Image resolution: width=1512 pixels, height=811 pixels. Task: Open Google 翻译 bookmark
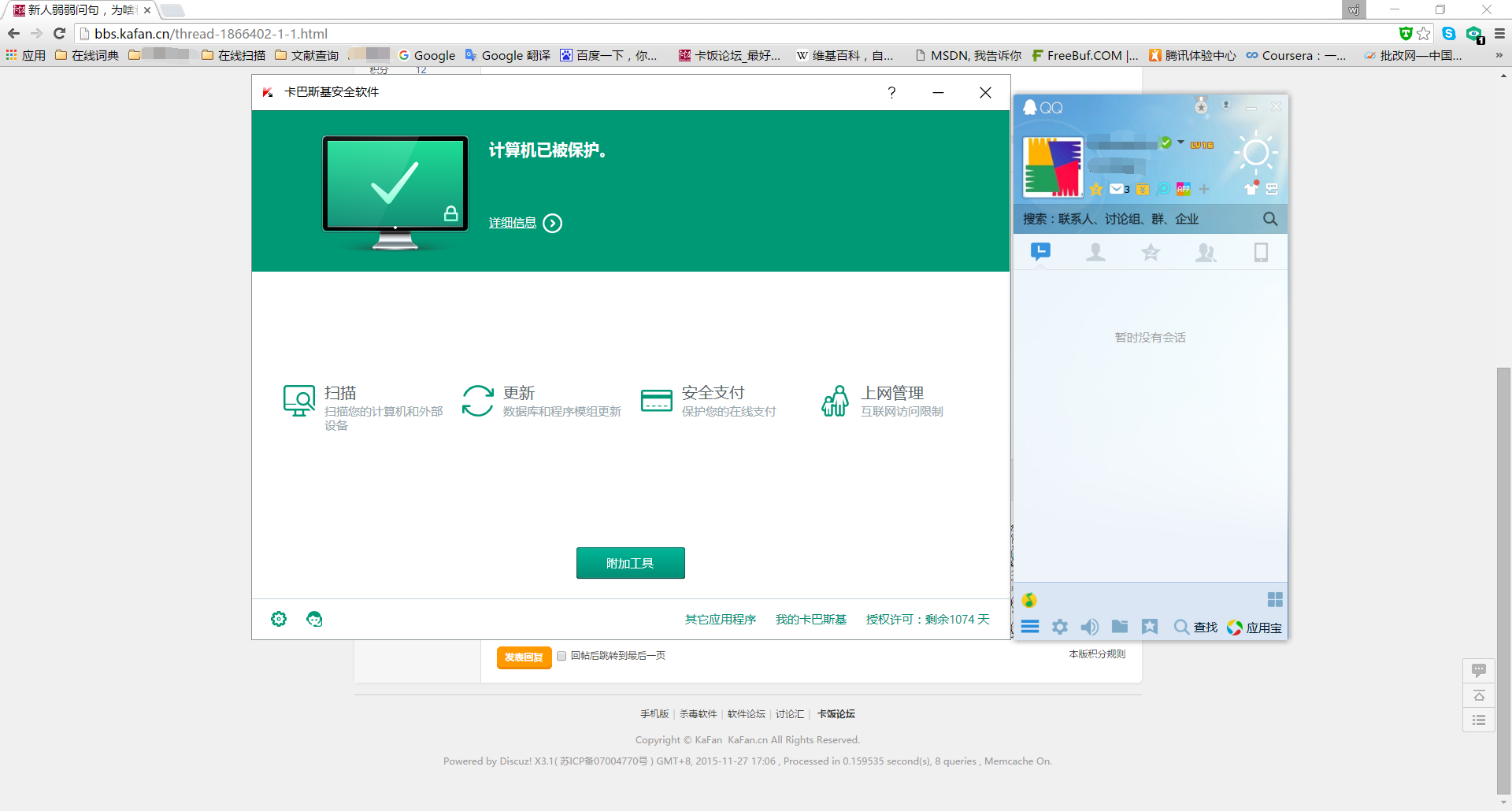pos(508,55)
